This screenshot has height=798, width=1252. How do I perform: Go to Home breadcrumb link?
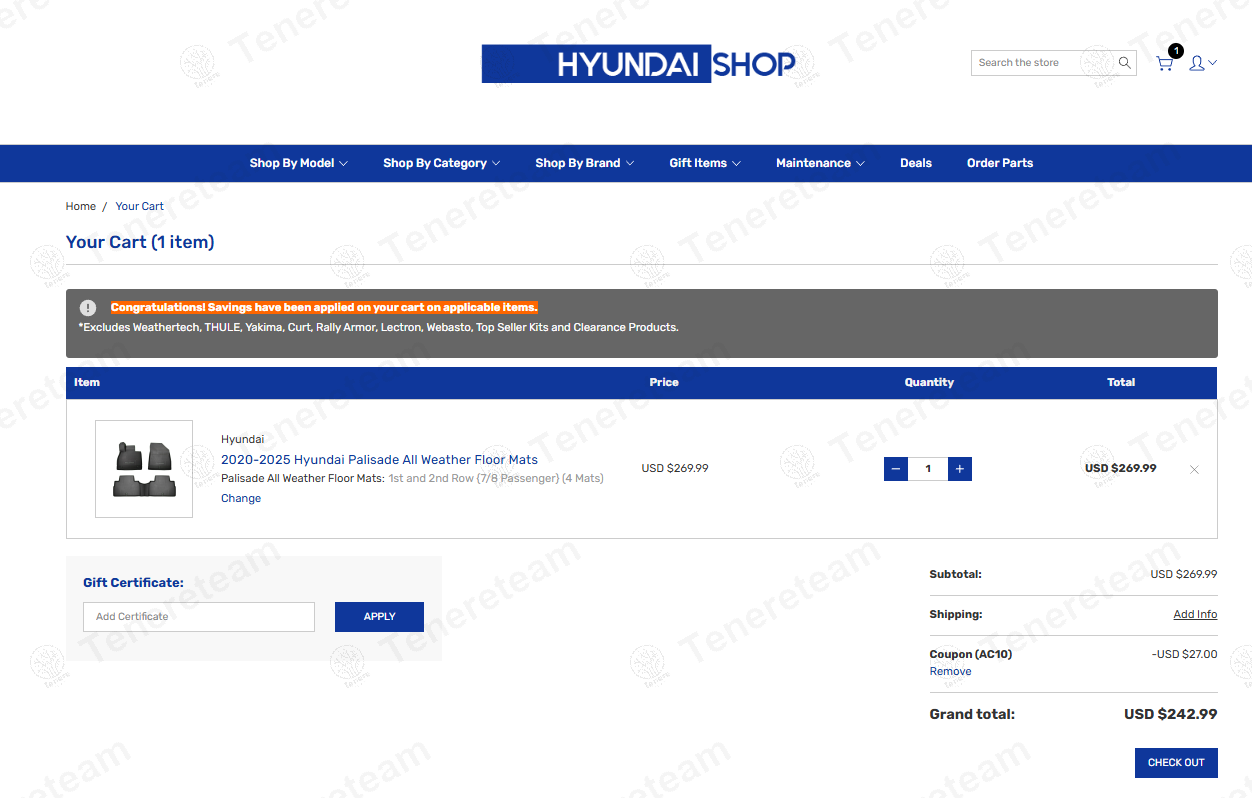(81, 206)
